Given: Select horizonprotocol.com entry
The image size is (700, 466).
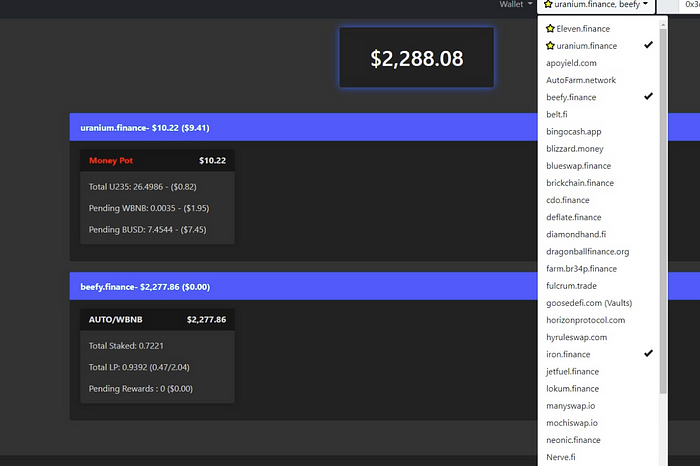Looking at the screenshot, I should point(585,320).
